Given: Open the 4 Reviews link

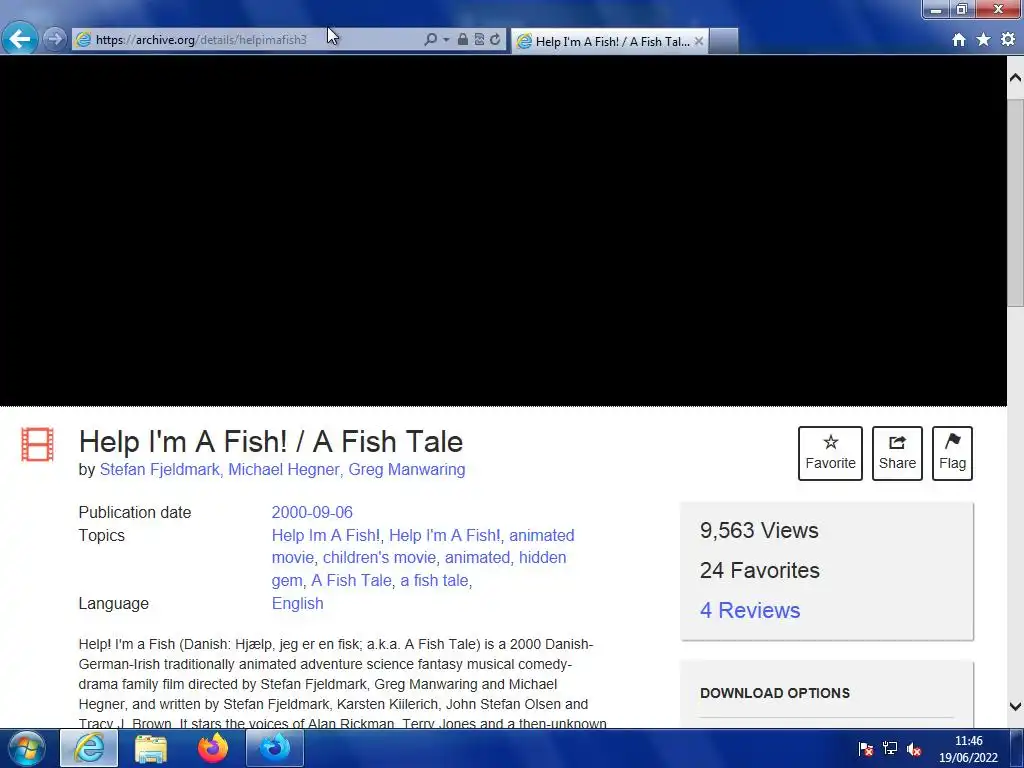Looking at the screenshot, I should (750, 610).
